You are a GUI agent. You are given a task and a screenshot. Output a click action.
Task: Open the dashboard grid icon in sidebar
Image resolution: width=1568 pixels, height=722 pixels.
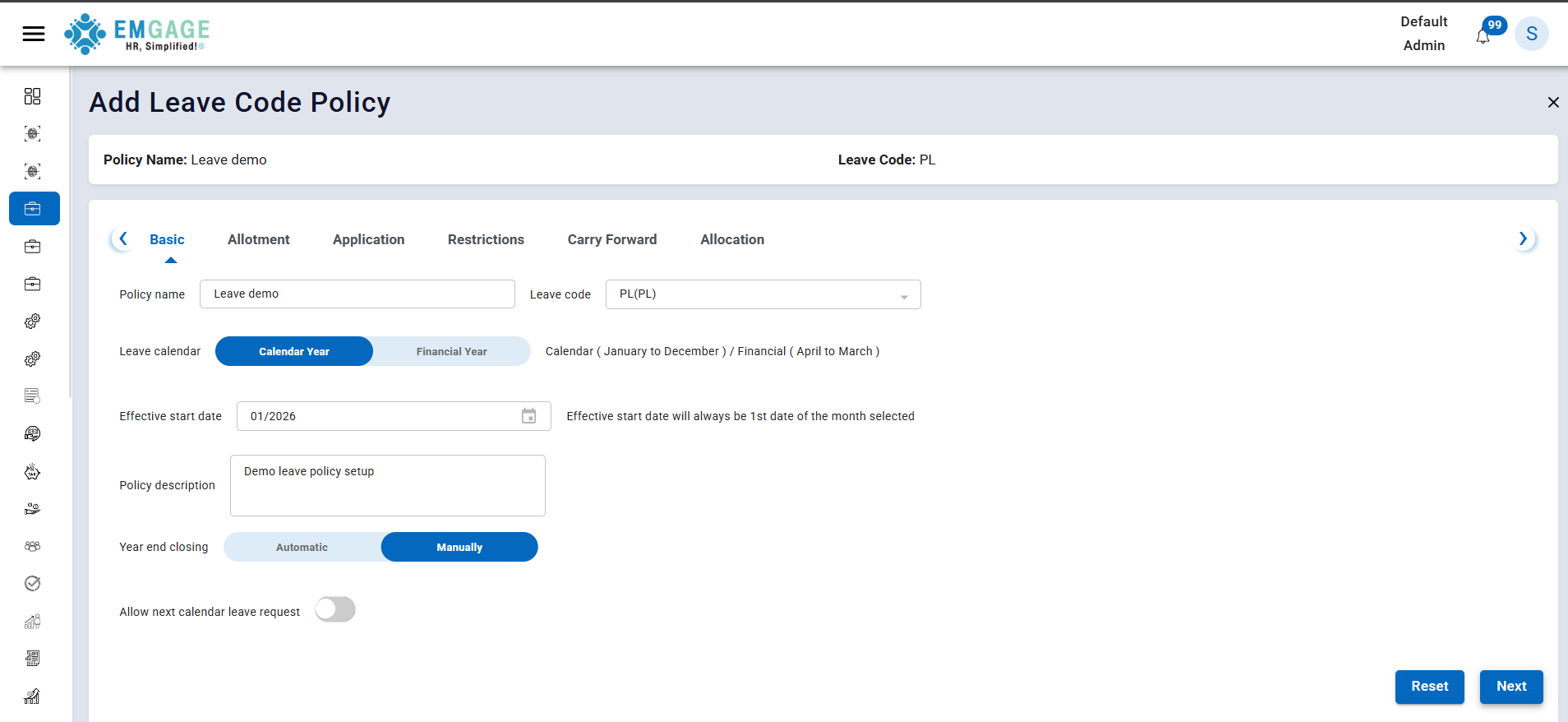point(33,96)
